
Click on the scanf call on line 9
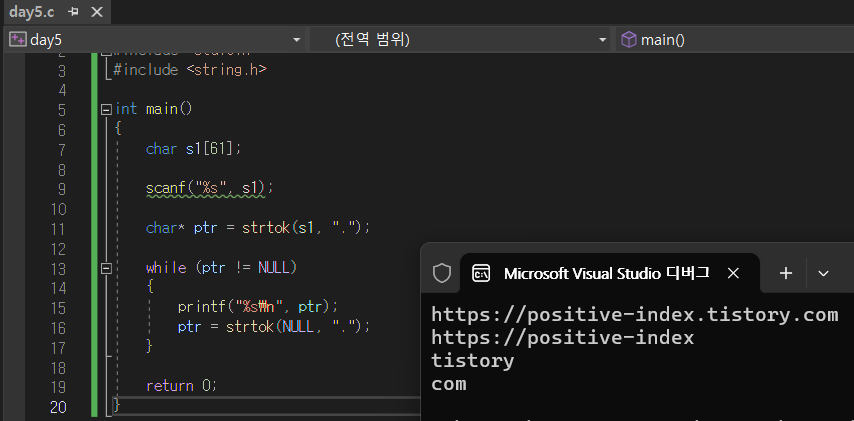[x=209, y=188]
